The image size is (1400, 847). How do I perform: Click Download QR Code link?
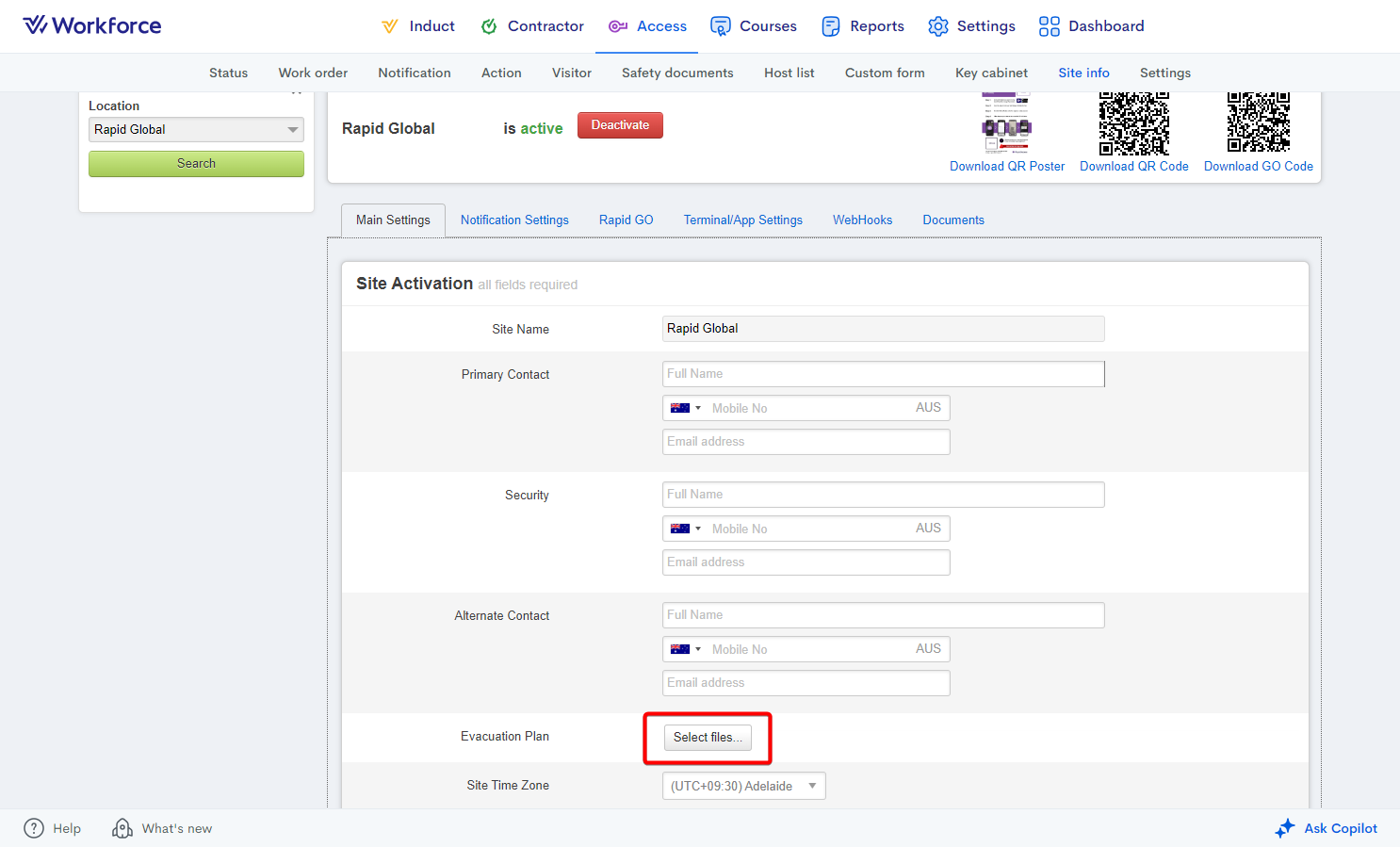1134,166
